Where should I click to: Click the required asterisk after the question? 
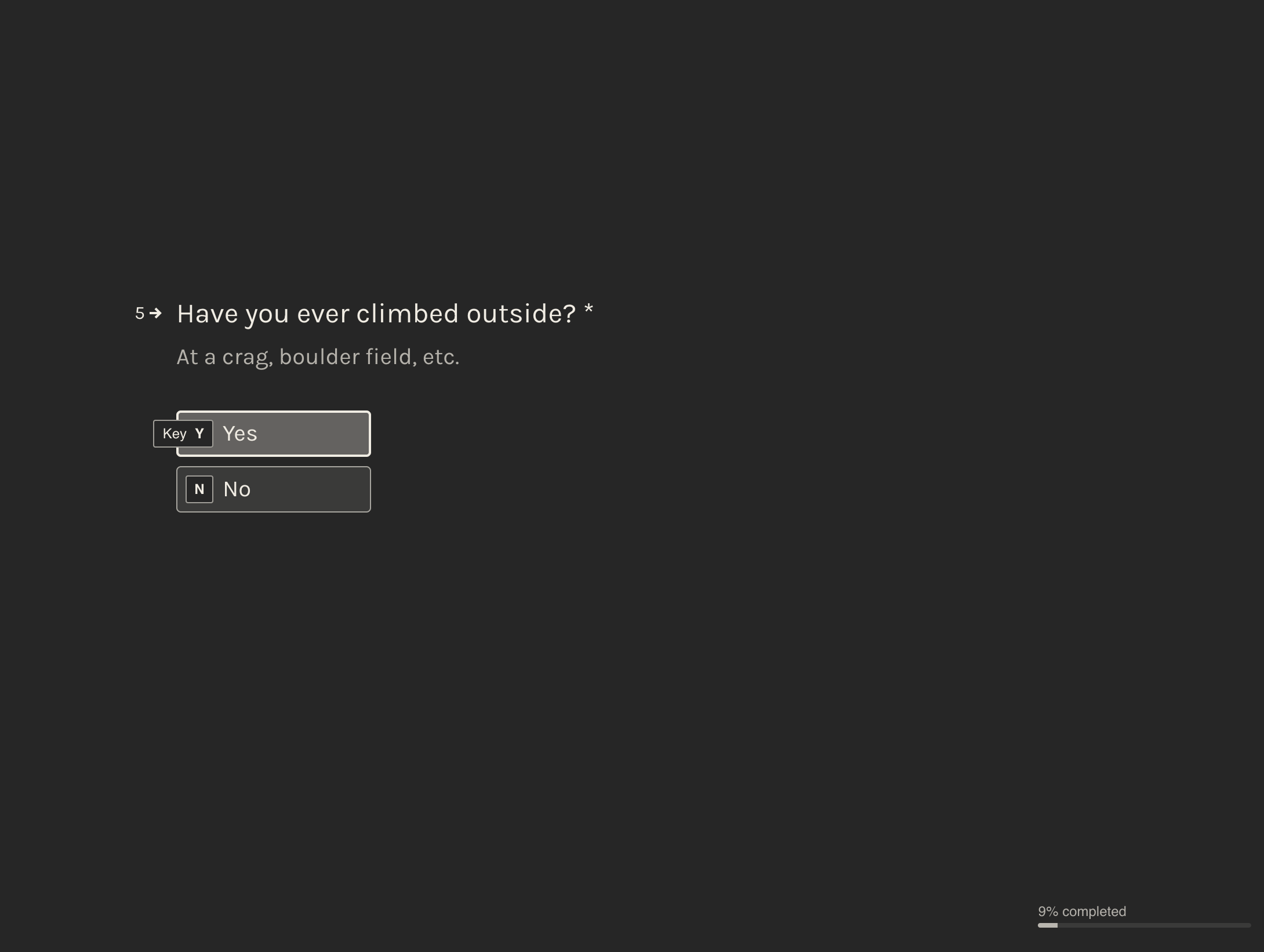(x=589, y=310)
